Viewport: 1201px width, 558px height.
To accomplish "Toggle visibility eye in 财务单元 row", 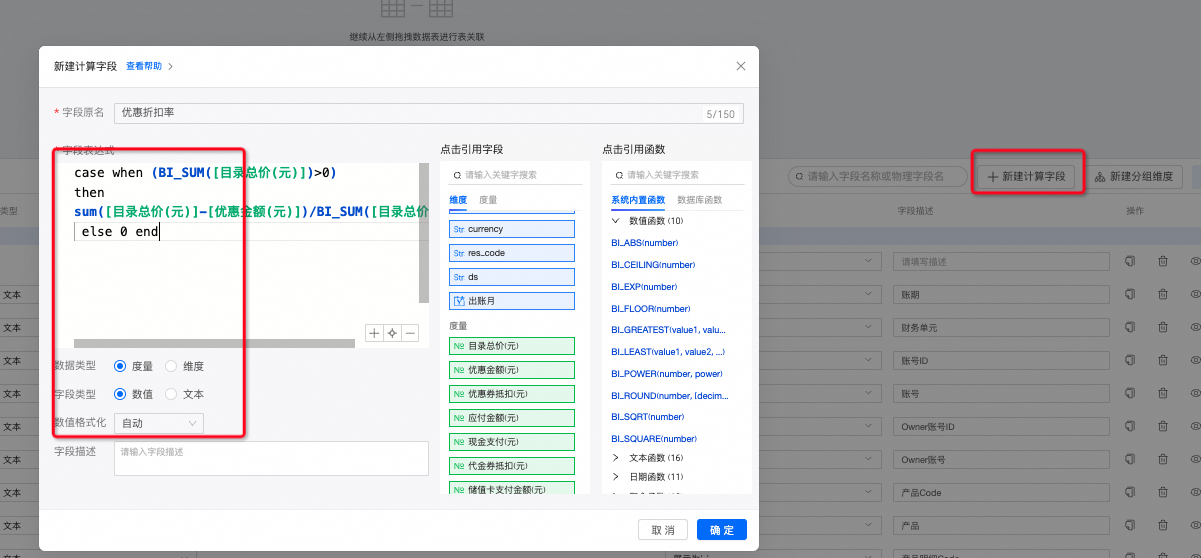I will (1194, 327).
